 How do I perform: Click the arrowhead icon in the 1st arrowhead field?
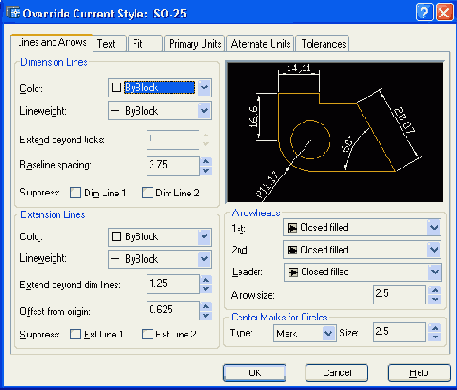[292, 228]
